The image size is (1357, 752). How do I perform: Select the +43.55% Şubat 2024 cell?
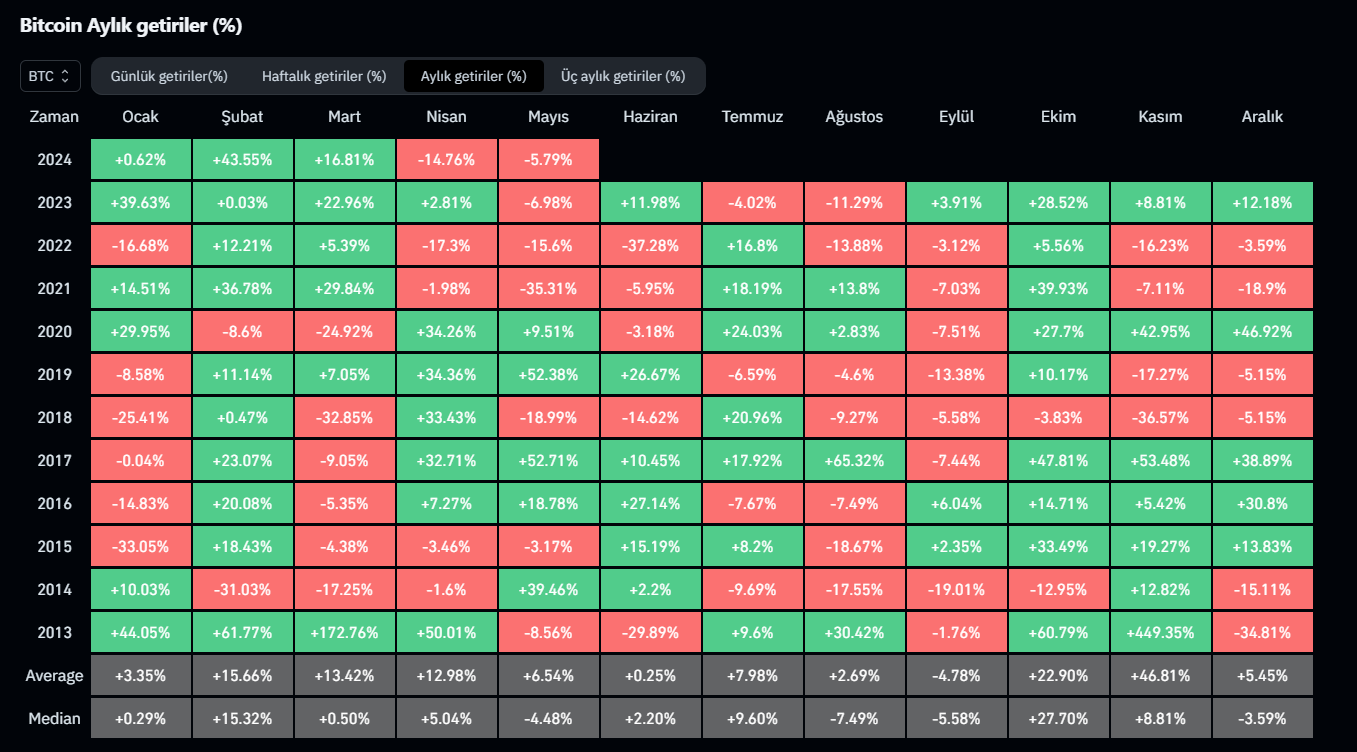[x=242, y=160]
